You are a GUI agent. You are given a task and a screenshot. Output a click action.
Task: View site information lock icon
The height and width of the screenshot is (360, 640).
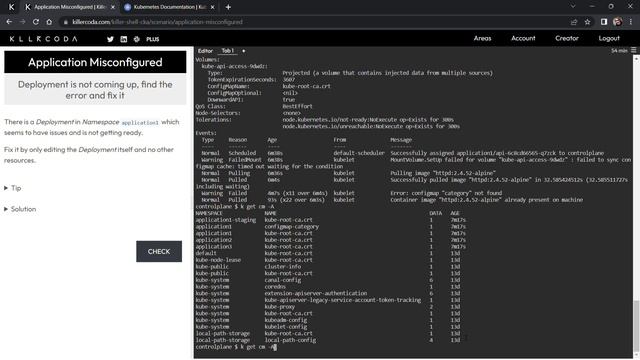point(65,22)
